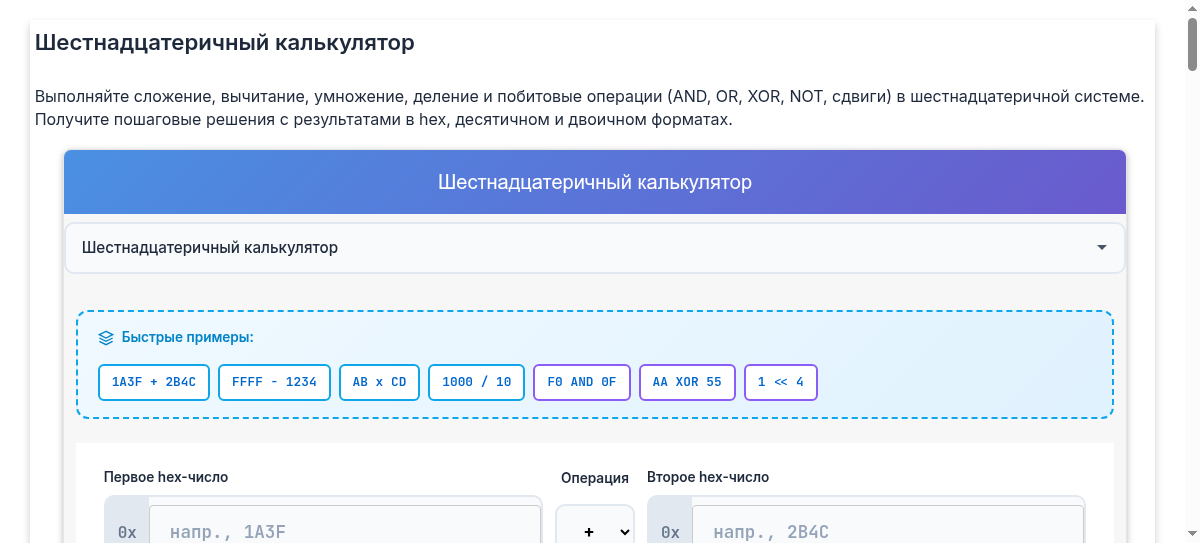Click the Операция label text
The width and height of the screenshot is (1200, 543).
pos(595,478)
